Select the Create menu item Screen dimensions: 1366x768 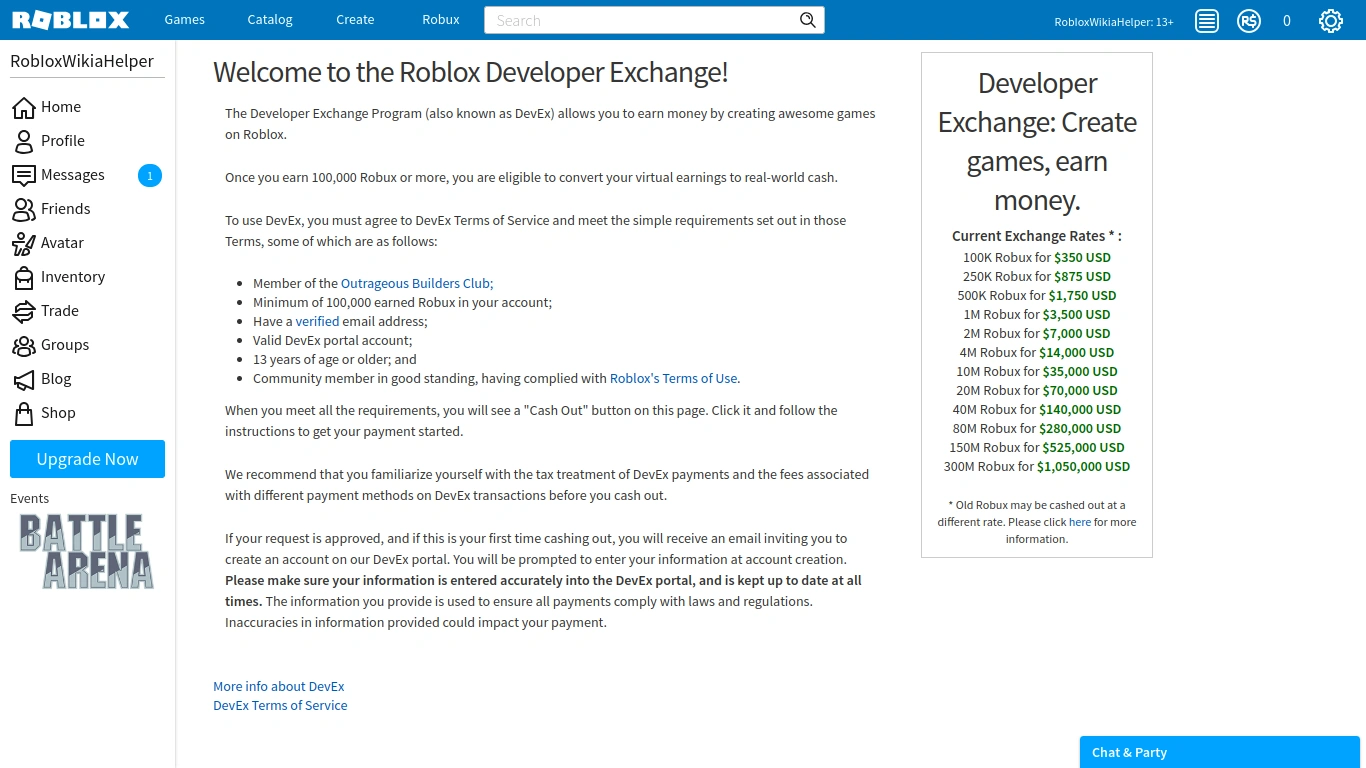pos(355,20)
